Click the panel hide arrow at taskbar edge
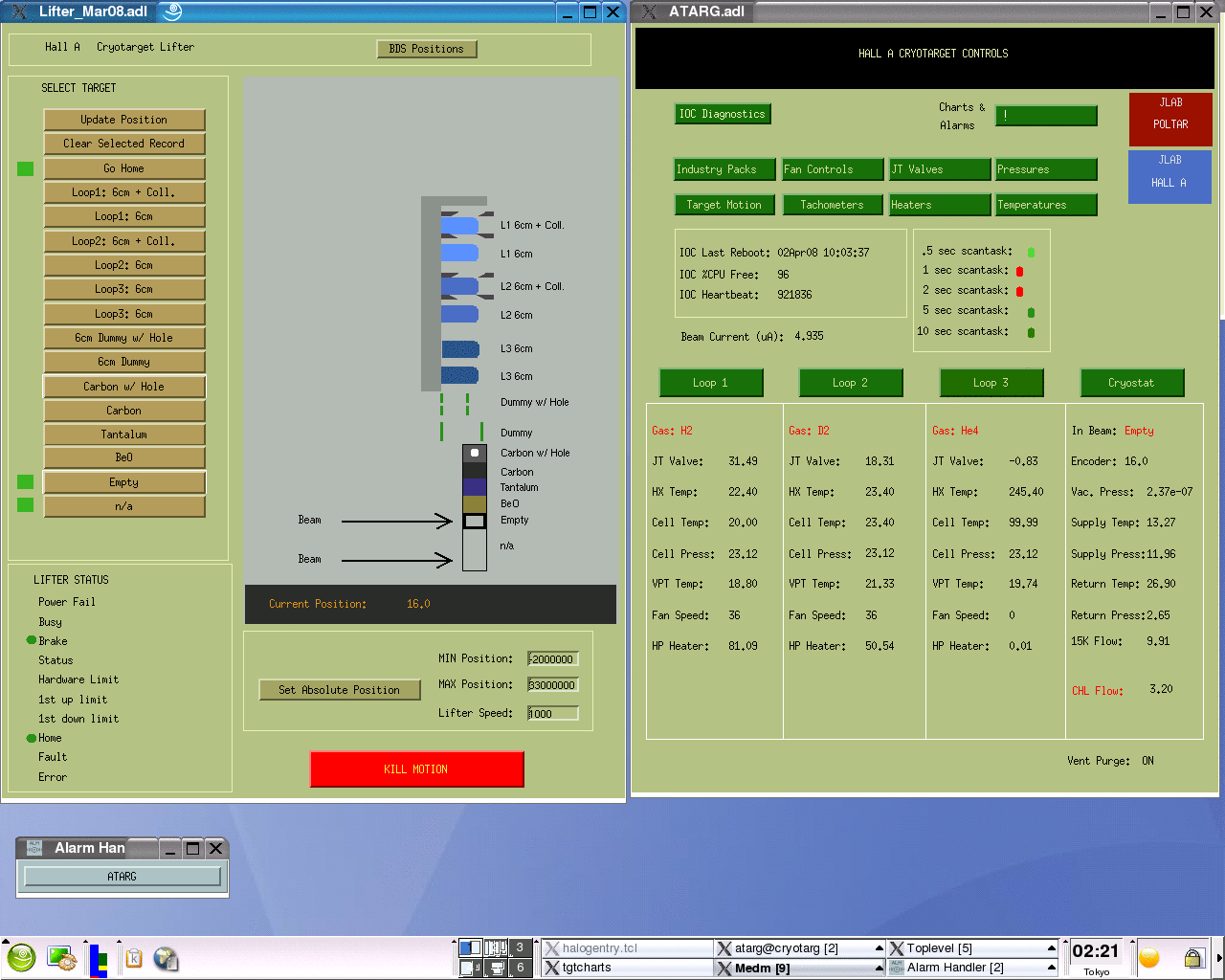The height and width of the screenshot is (980, 1225). (x=1219, y=957)
